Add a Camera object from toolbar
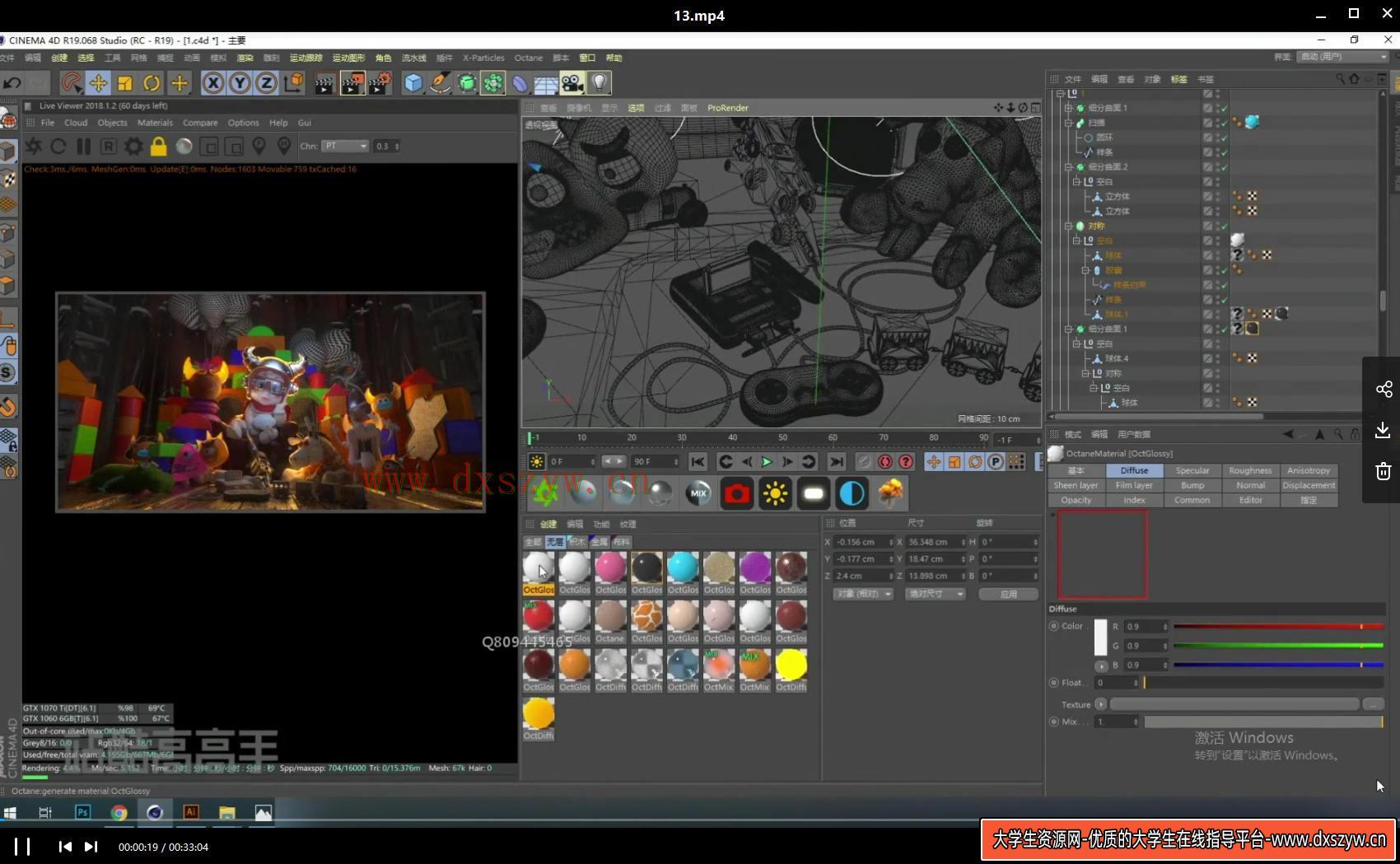This screenshot has height=864, width=1400. (x=572, y=82)
